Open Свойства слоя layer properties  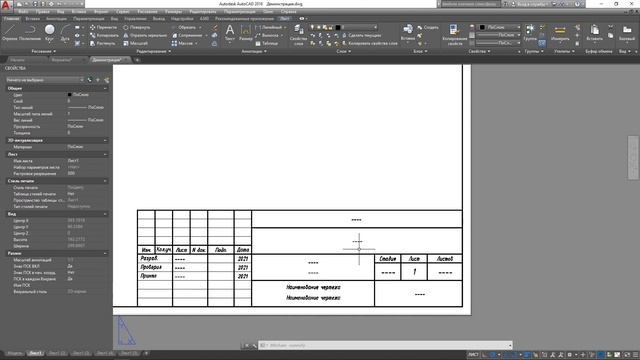(298, 34)
